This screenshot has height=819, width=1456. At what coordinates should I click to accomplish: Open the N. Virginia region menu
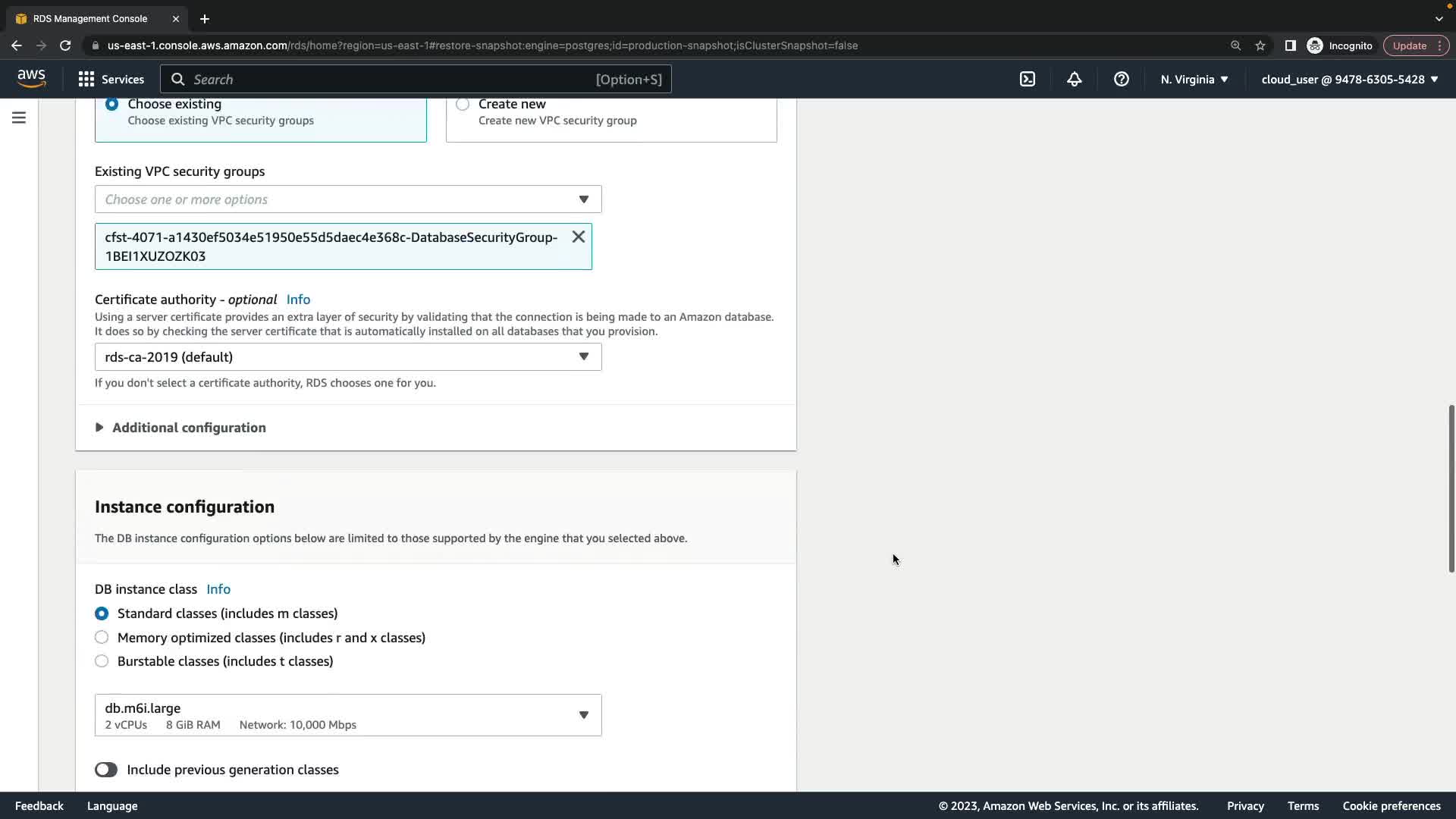tap(1194, 79)
